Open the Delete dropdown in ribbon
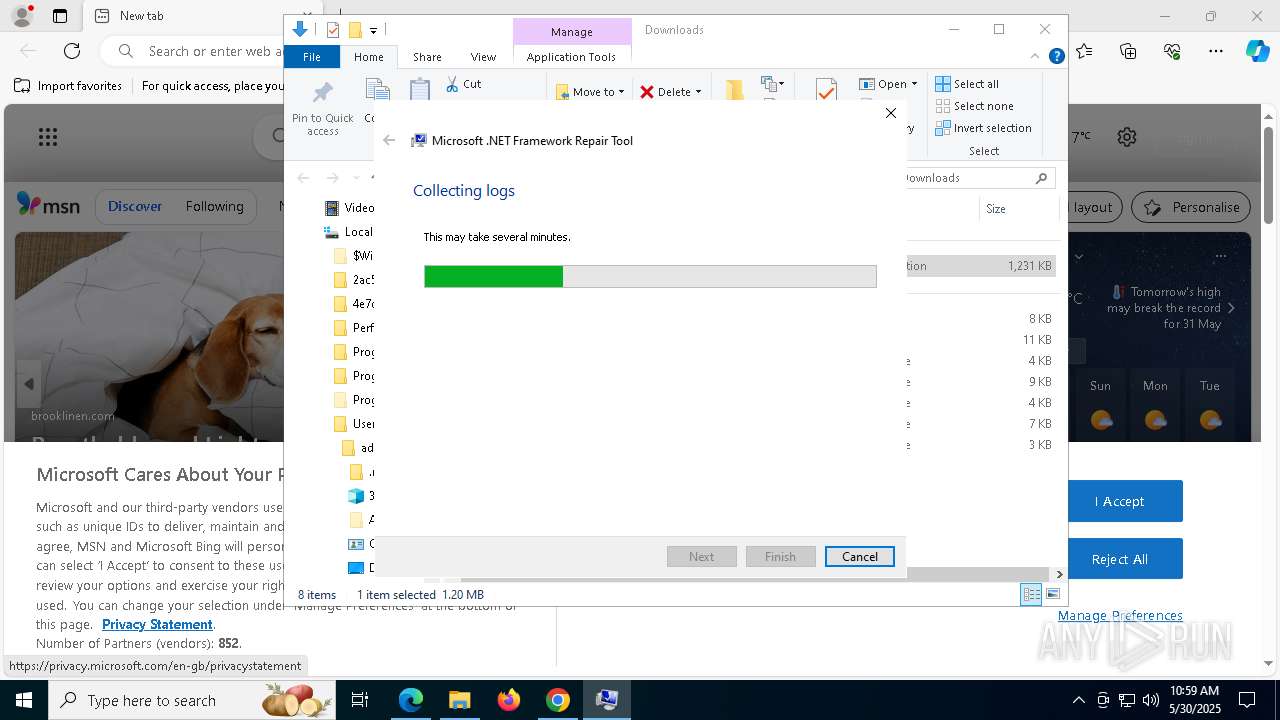The image size is (1280, 720). [x=671, y=92]
